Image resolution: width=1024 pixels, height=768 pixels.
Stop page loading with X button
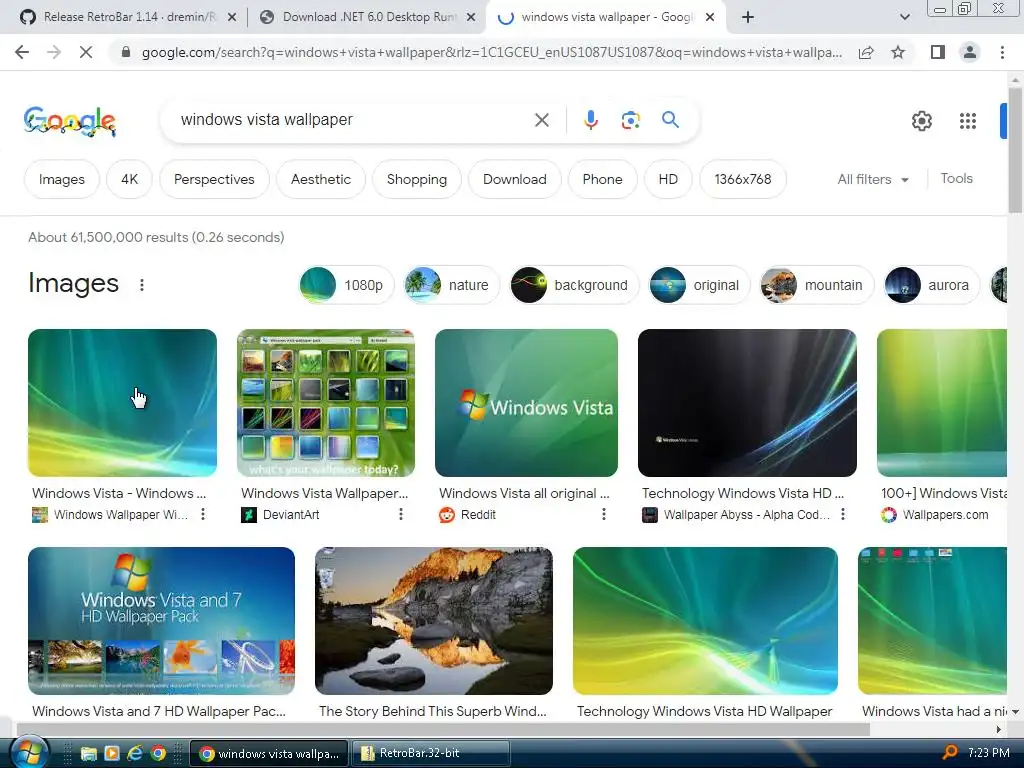(86, 52)
